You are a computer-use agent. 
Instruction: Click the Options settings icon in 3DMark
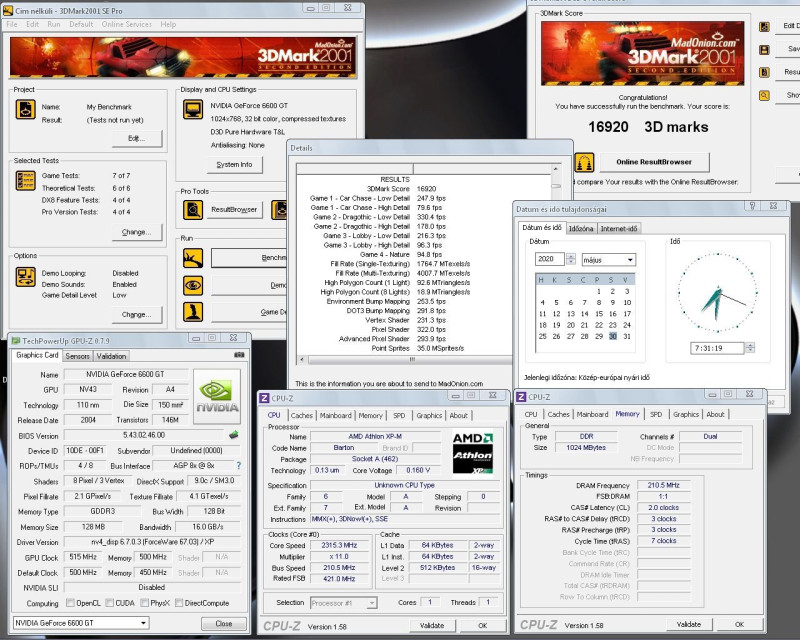[x=26, y=277]
